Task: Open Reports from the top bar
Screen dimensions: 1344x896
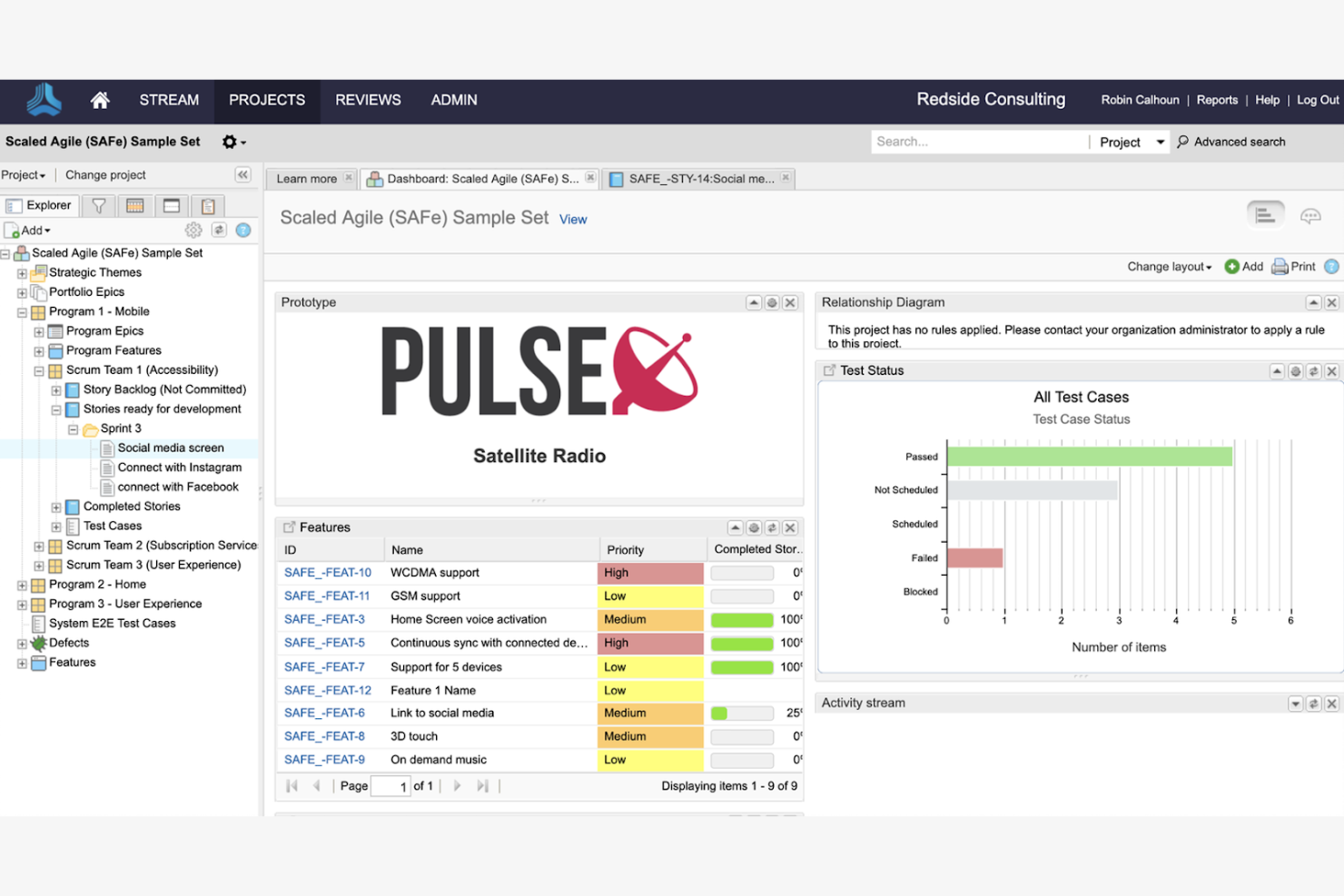Action: tap(1217, 100)
